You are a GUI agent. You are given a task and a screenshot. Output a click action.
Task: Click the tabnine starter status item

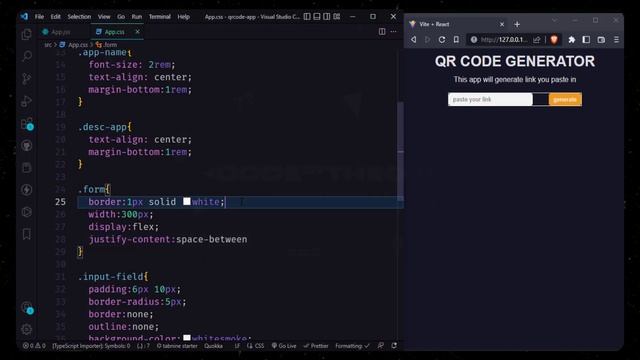177,346
